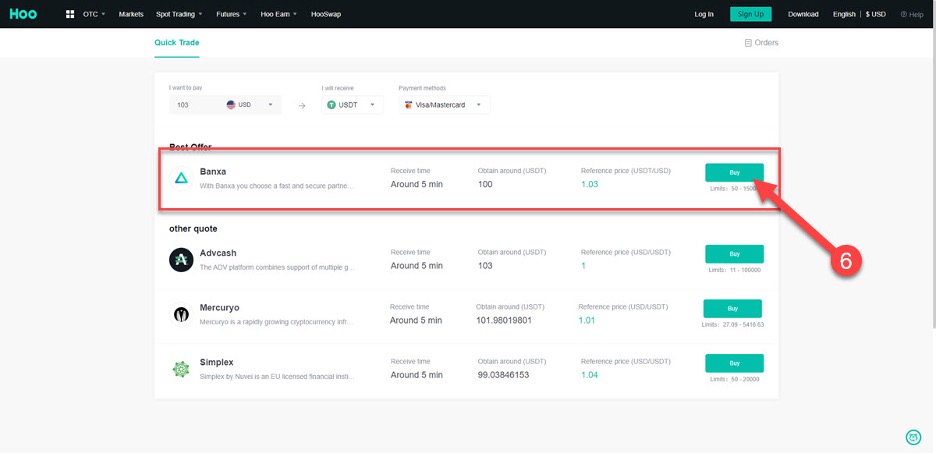936x454 pixels.
Task: Open the Help link in header
Action: click(x=911, y=14)
